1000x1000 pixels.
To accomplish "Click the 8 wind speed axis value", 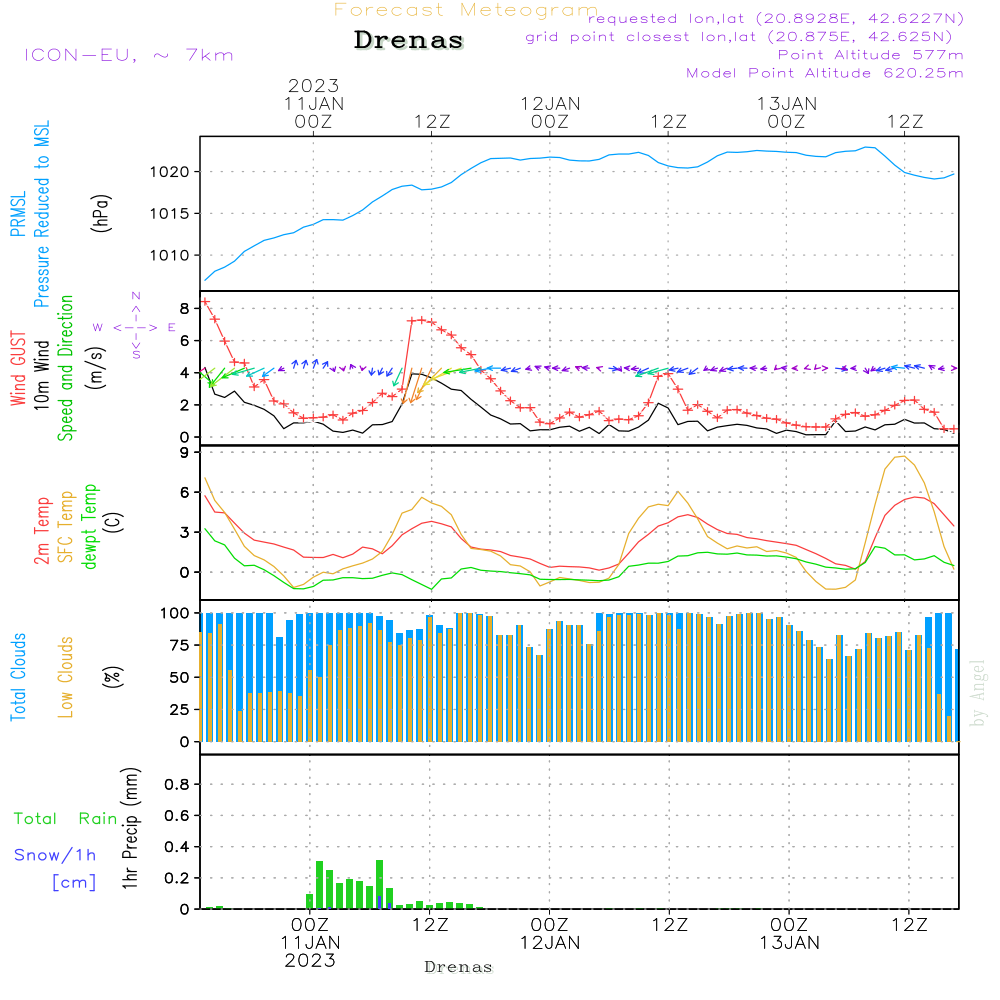I will 185,309.
